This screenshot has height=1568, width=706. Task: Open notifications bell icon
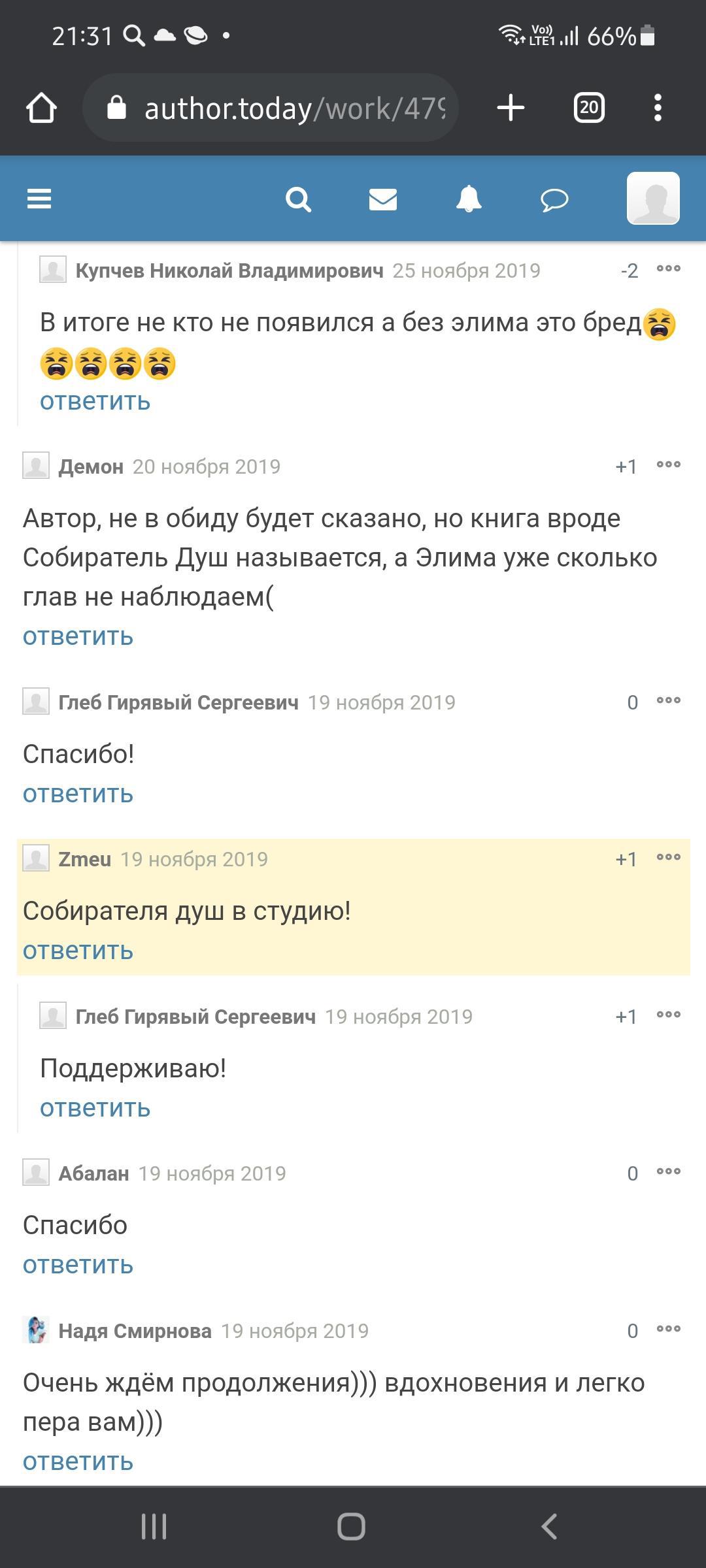[x=469, y=199]
